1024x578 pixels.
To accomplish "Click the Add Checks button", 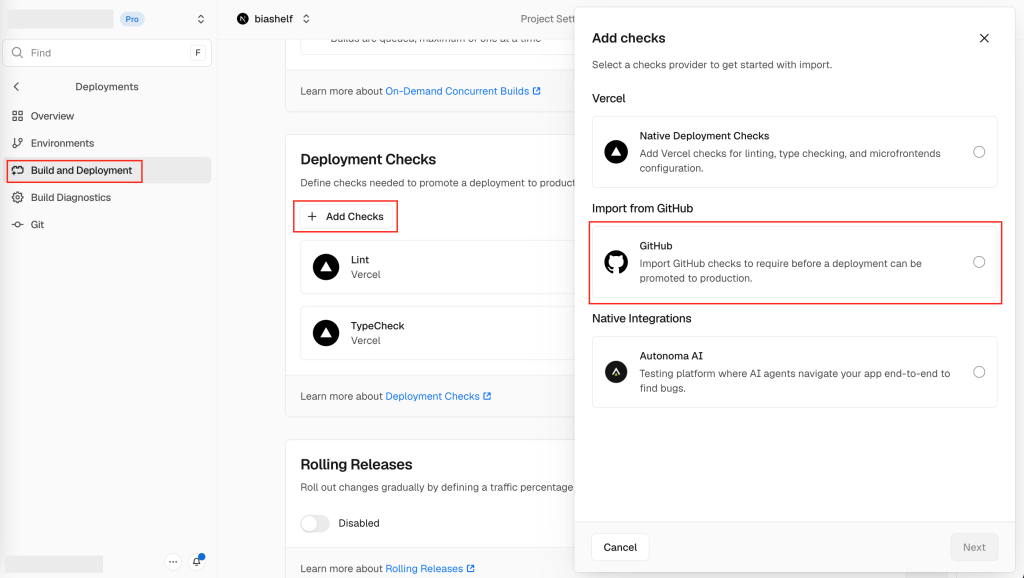I will point(345,217).
